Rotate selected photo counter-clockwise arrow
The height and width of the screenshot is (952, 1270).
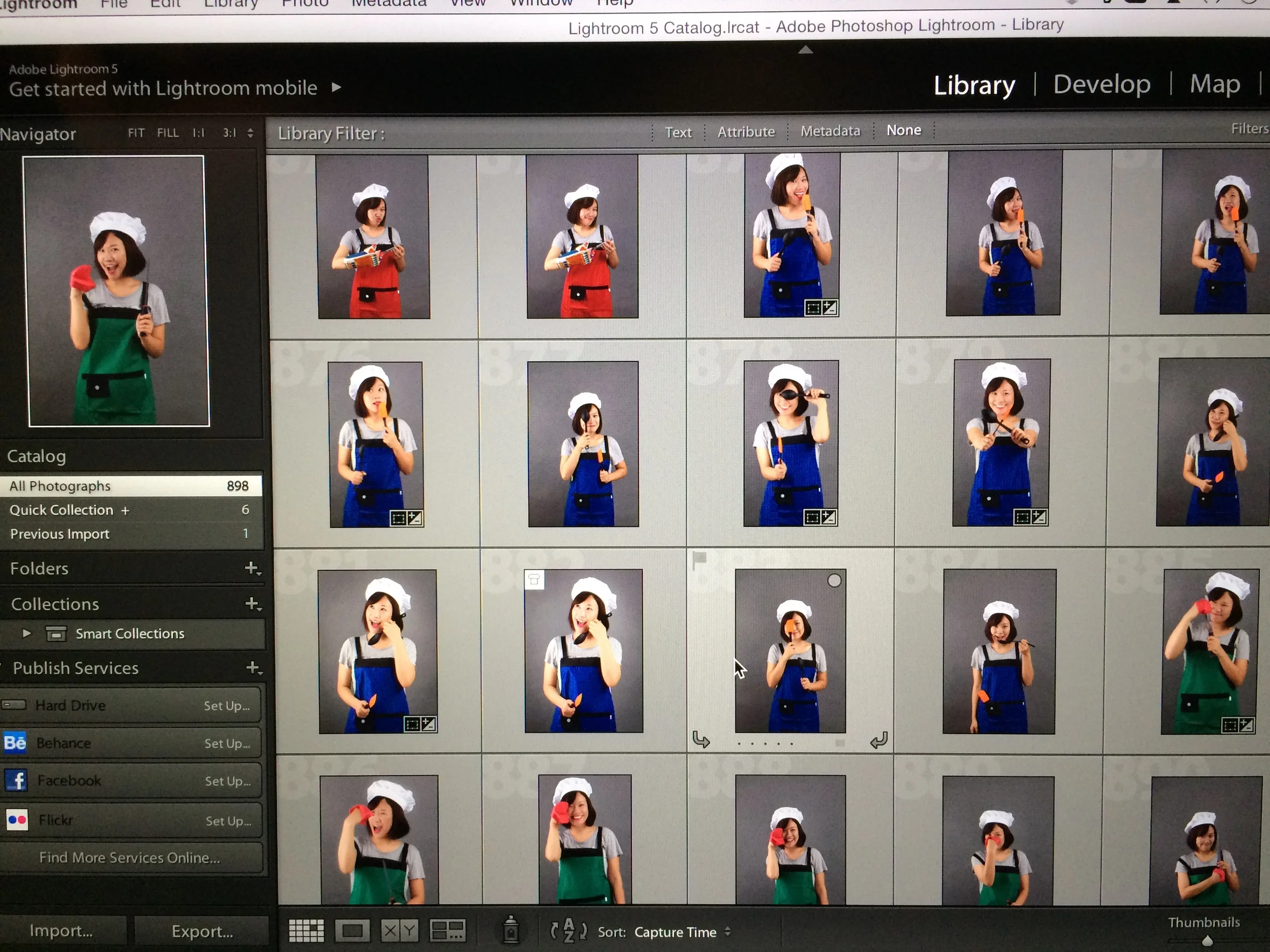(701, 740)
